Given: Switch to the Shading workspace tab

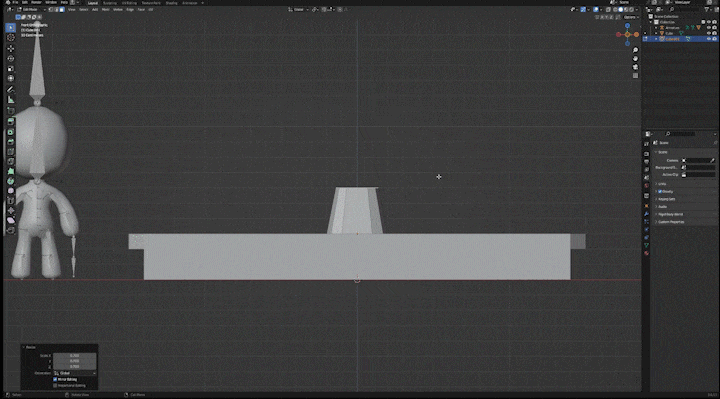Looking at the screenshot, I should 171,3.
